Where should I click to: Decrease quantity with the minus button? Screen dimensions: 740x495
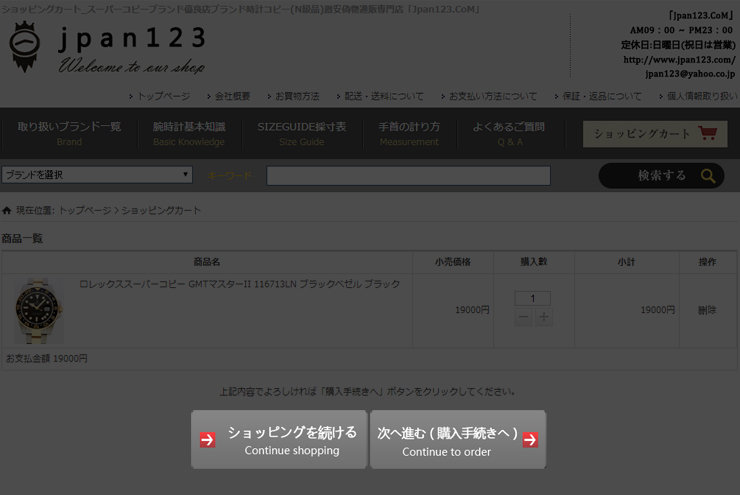tap(523, 317)
